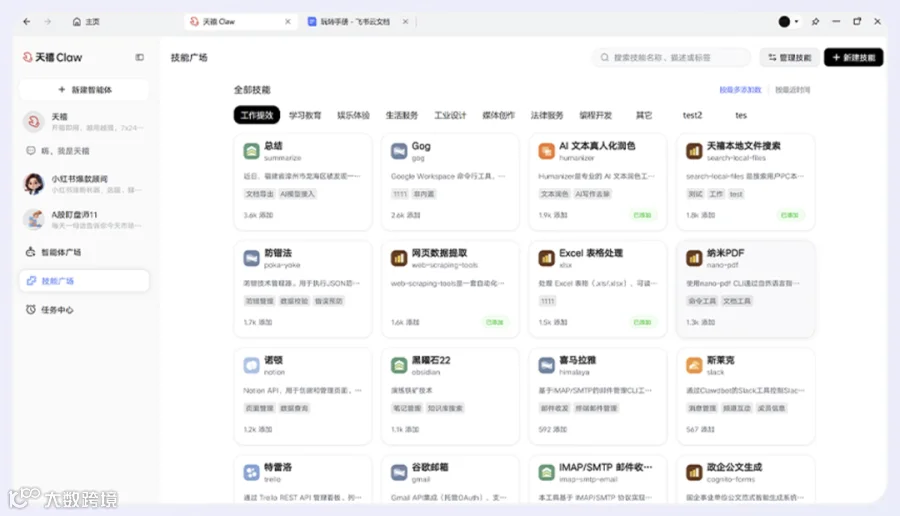900x516 pixels.
Task: Click the 特雷洛 trello skill icon
Action: (x=251, y=472)
